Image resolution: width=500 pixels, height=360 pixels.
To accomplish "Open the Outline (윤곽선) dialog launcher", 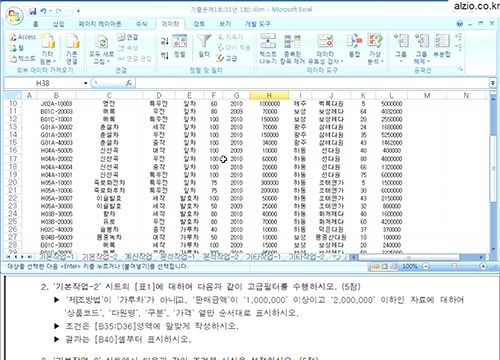I will click(x=461, y=69).
